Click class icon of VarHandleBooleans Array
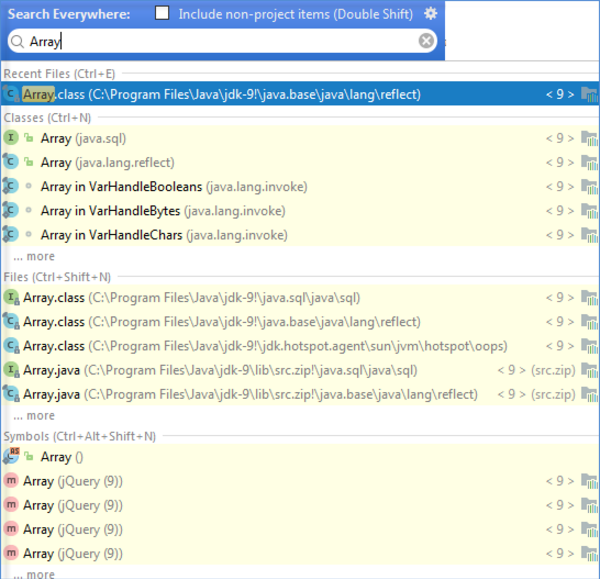Screen dimensions: 601x579 [10, 186]
